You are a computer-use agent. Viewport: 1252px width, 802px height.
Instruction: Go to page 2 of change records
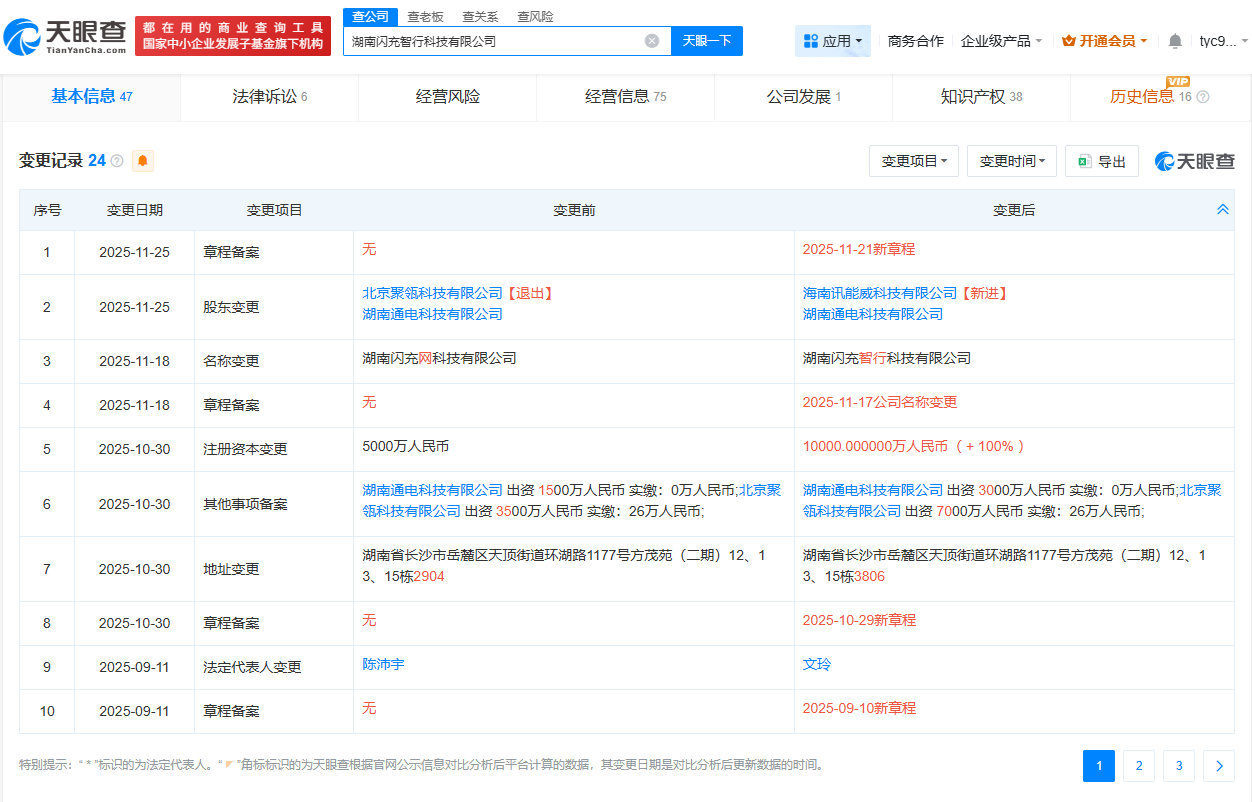tap(1138, 765)
